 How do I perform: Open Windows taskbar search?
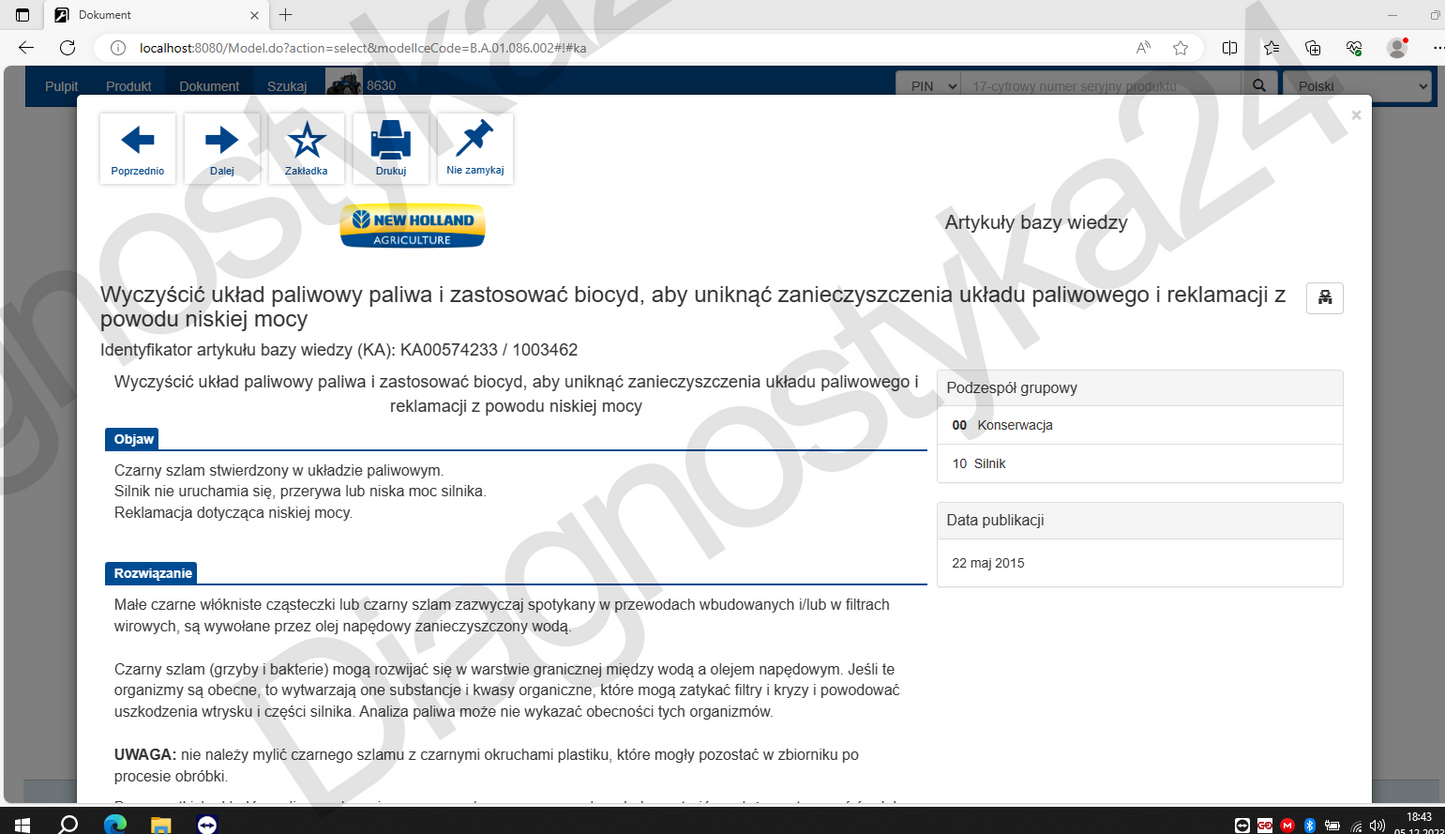pos(68,824)
